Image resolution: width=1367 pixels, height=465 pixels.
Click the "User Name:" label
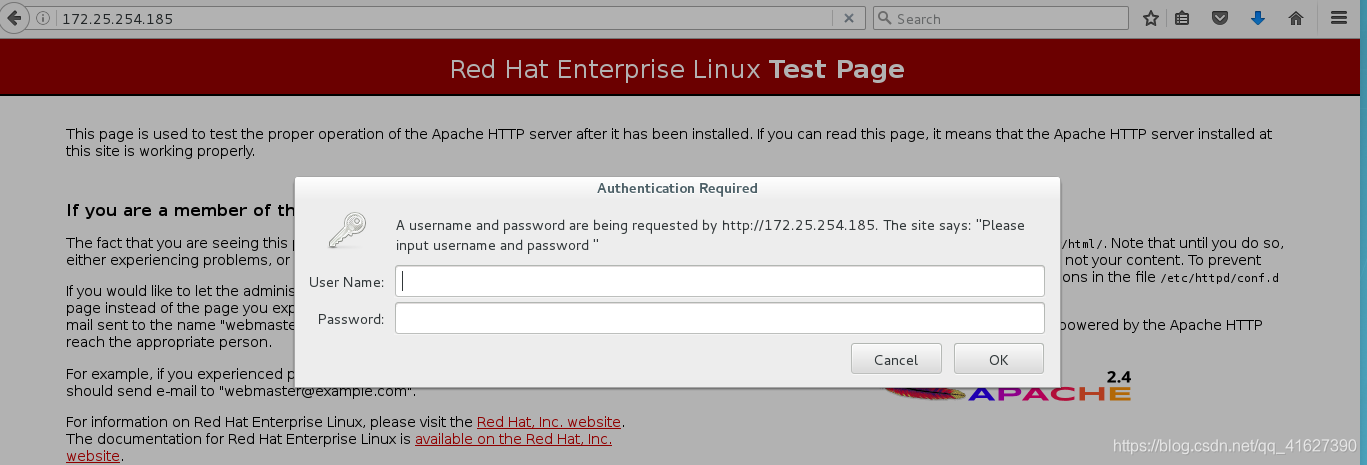click(x=347, y=282)
